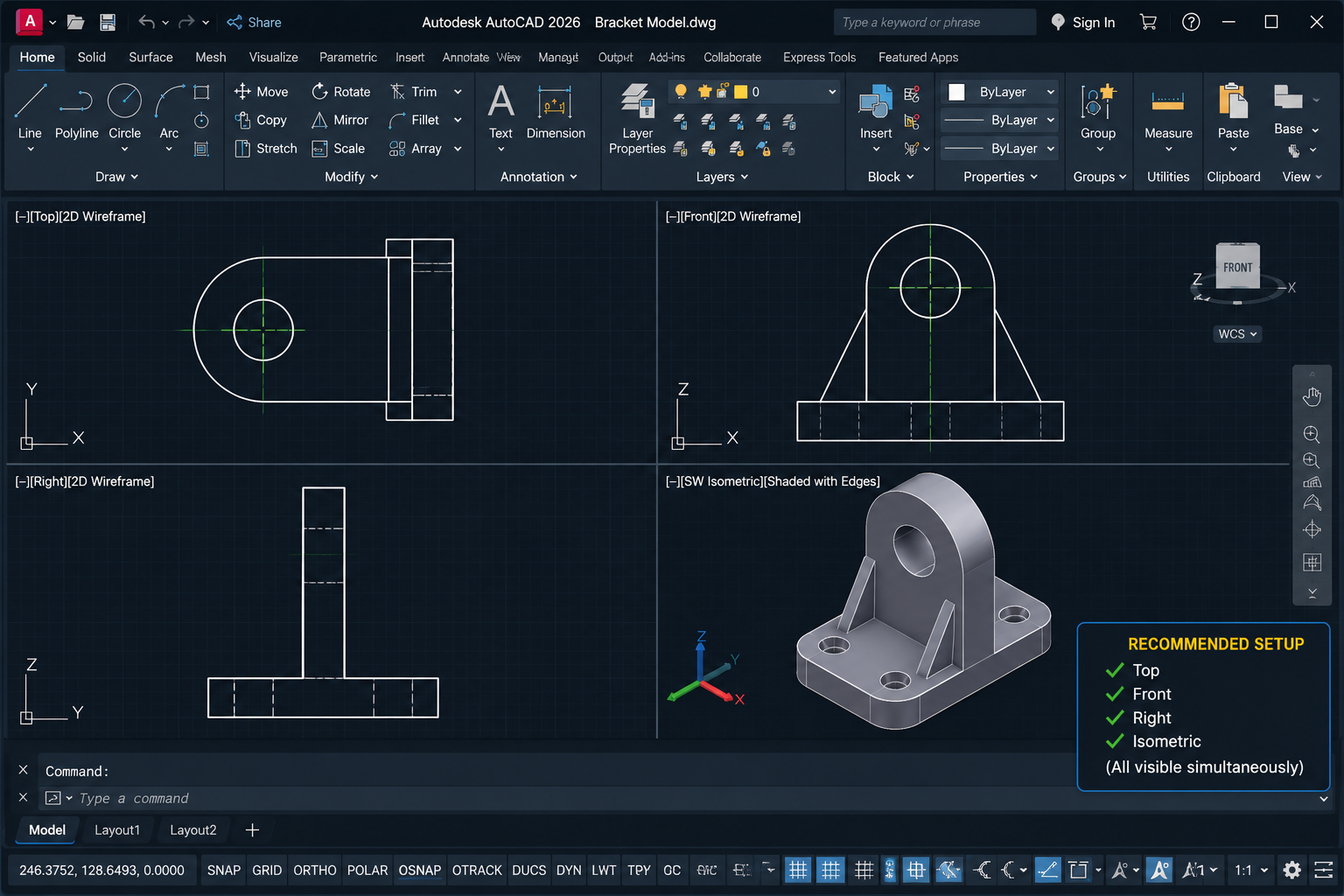
Task: Toggle OTRACK object tracking
Action: (x=477, y=870)
